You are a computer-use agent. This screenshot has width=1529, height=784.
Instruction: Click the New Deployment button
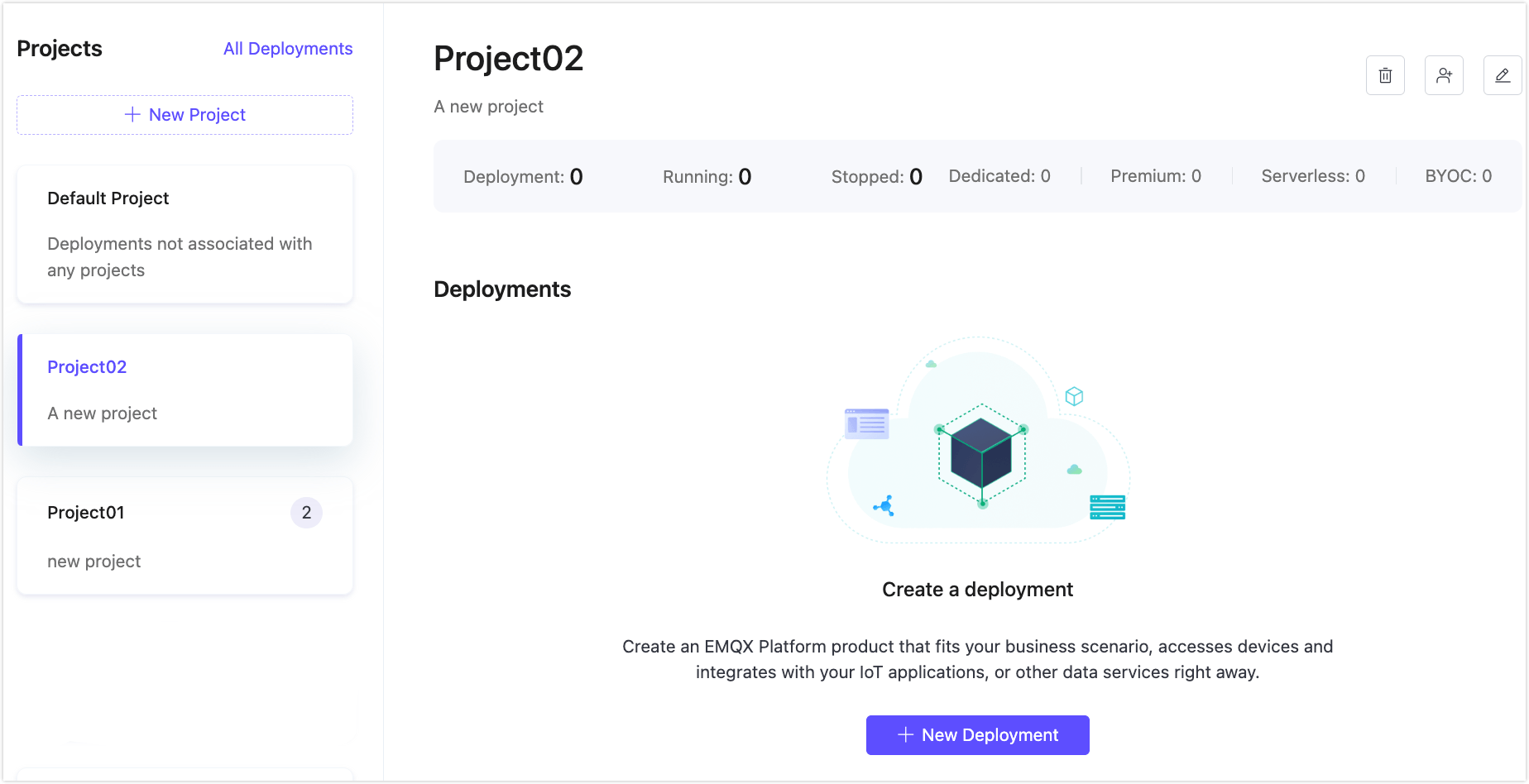pos(977,734)
